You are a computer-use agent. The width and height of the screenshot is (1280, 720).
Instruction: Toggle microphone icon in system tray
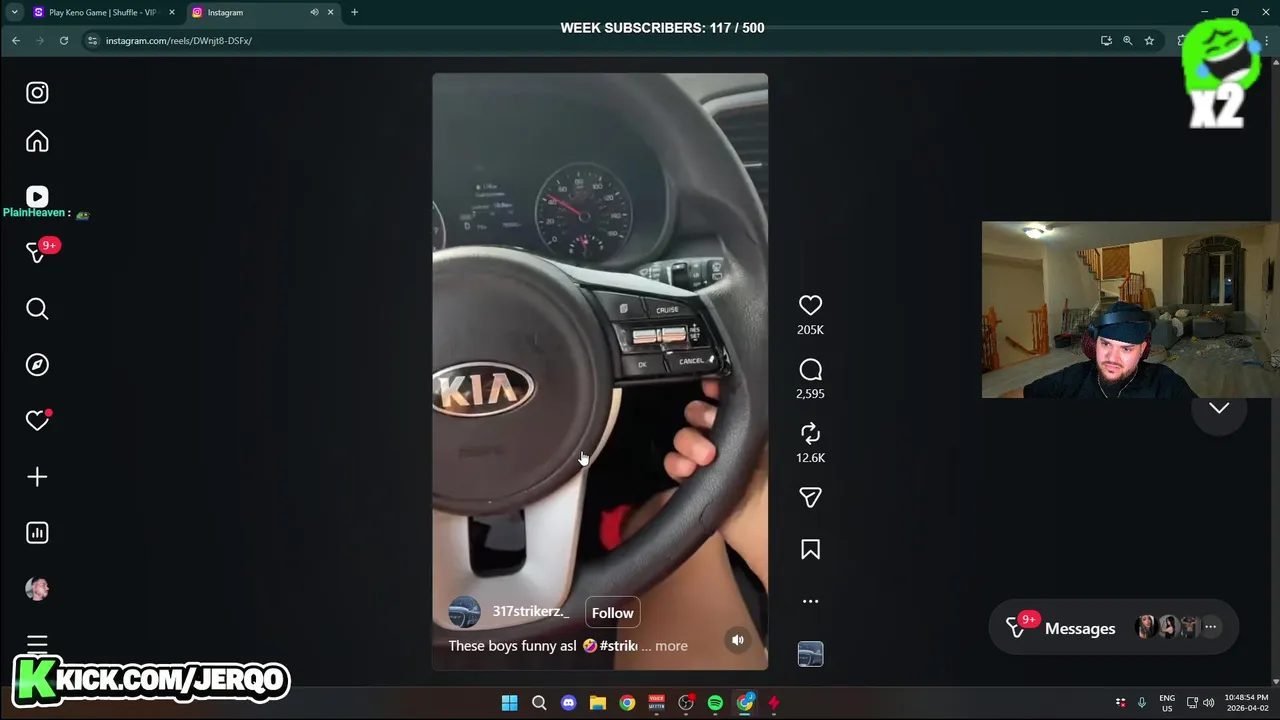[x=1141, y=702]
